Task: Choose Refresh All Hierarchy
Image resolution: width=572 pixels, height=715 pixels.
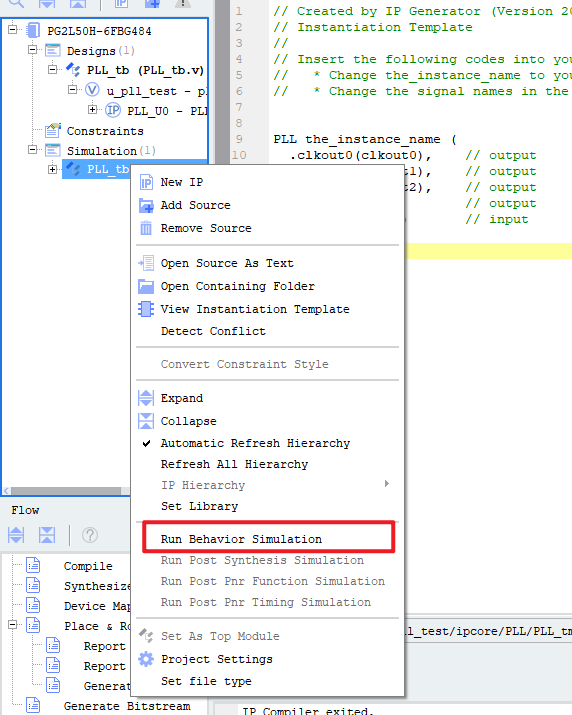Action: coord(268,464)
